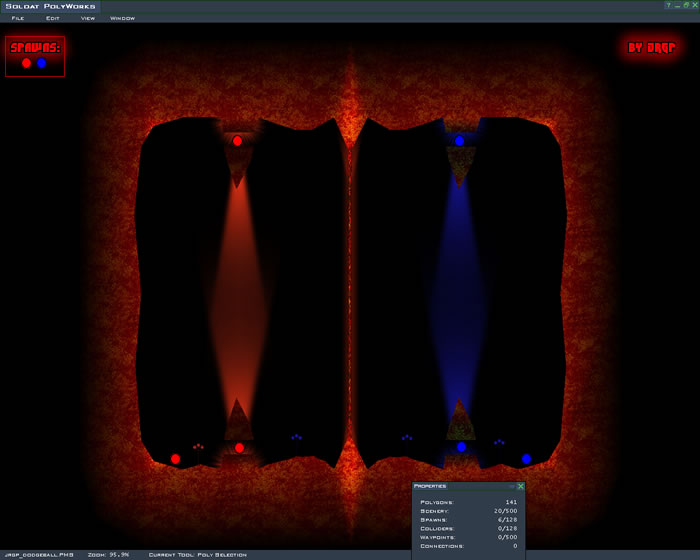Click the help question mark icon
The width and height of the screenshot is (700, 560).
click(x=668, y=5)
